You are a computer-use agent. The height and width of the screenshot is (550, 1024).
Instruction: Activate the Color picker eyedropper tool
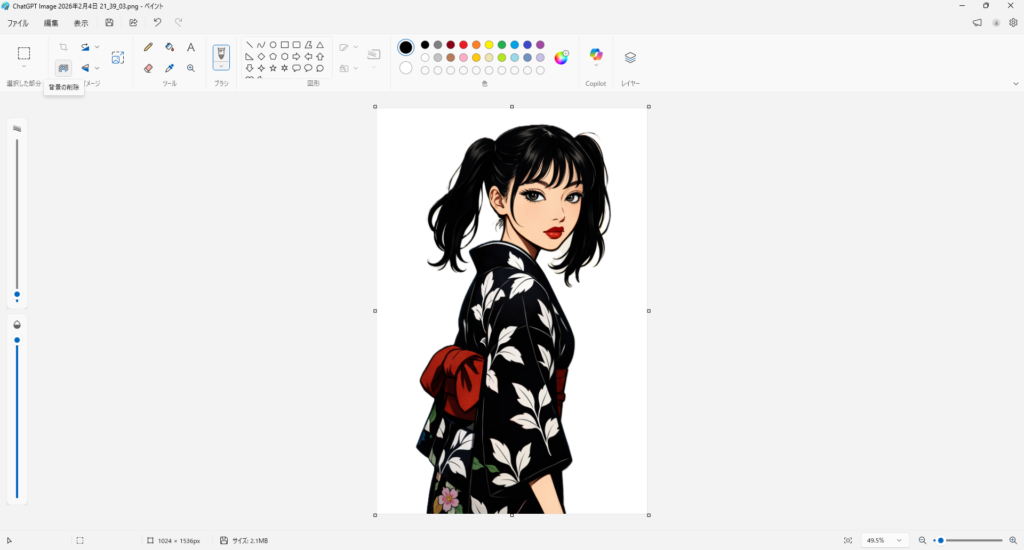[169, 68]
